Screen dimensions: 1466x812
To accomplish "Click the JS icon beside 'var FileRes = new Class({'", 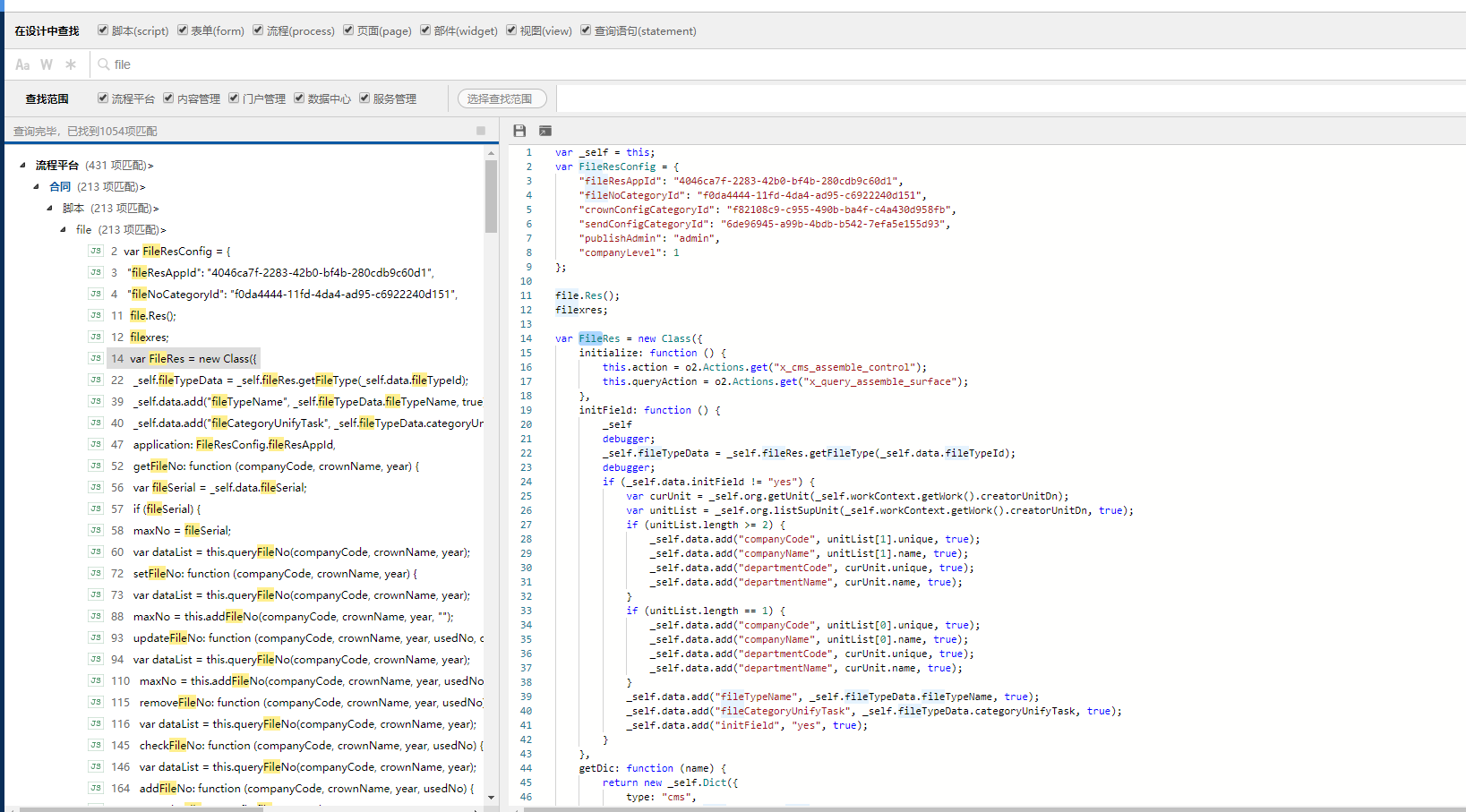I will pyautogui.click(x=96, y=358).
